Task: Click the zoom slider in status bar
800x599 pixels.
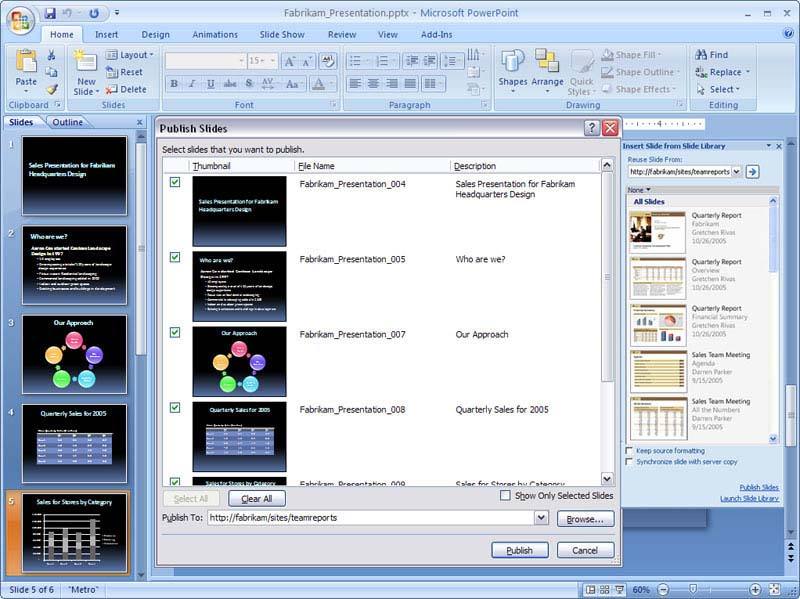Action: 693,589
